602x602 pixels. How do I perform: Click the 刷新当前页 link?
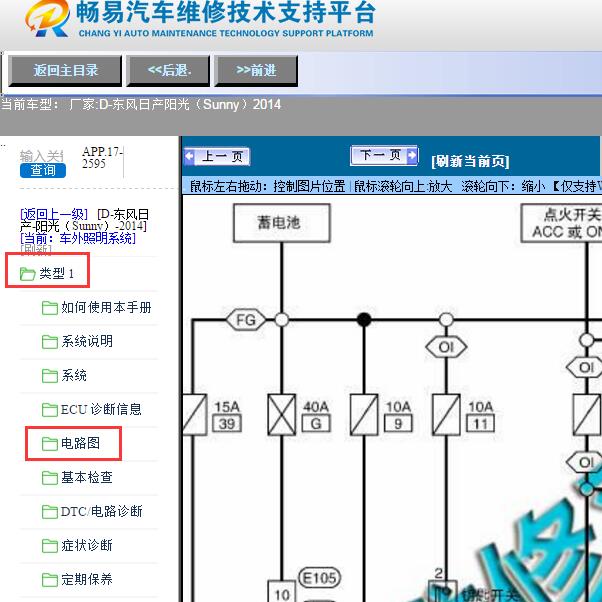pyautogui.click(x=470, y=161)
